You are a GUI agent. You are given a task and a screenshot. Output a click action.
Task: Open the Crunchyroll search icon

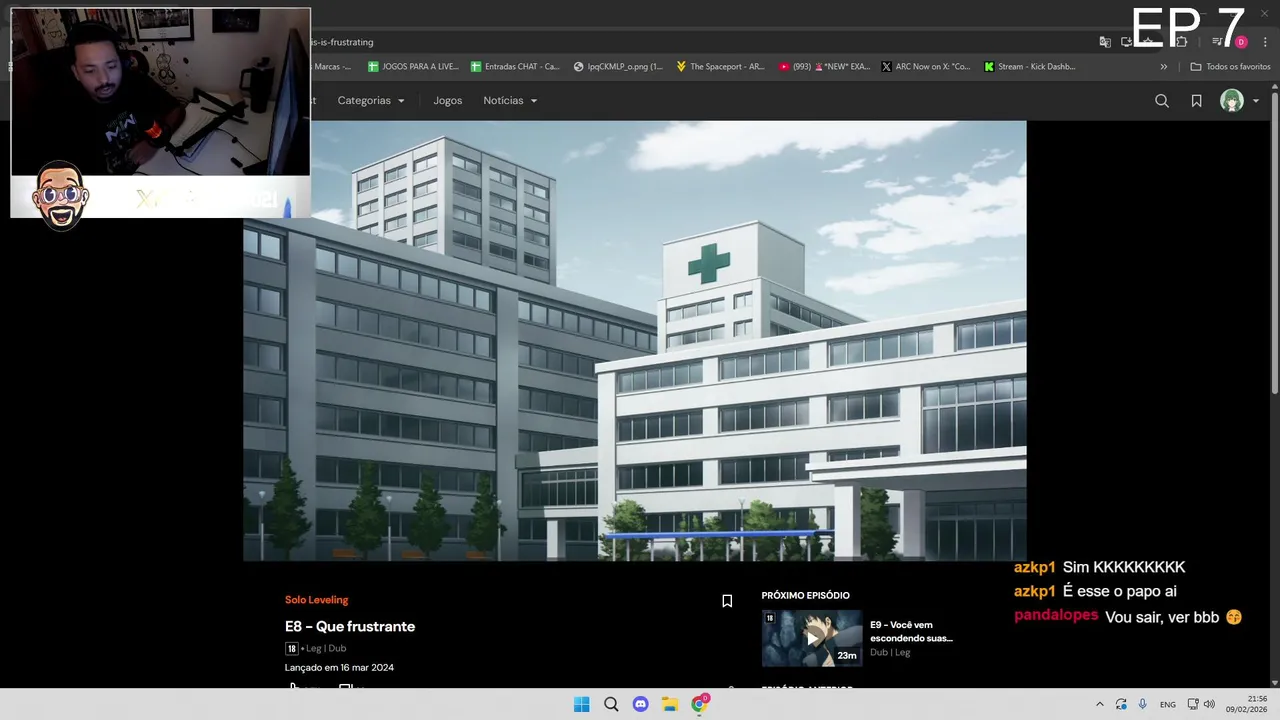point(1162,101)
